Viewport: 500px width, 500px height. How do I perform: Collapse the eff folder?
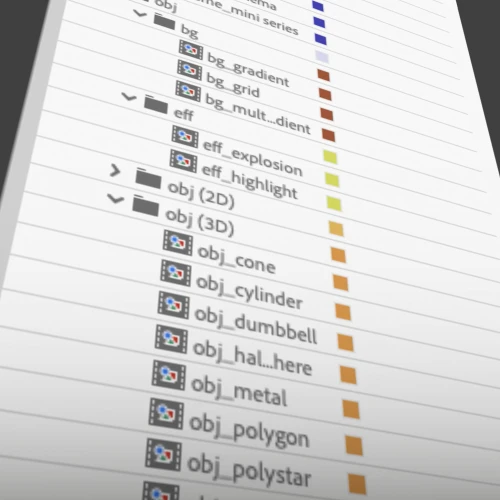pos(129,97)
